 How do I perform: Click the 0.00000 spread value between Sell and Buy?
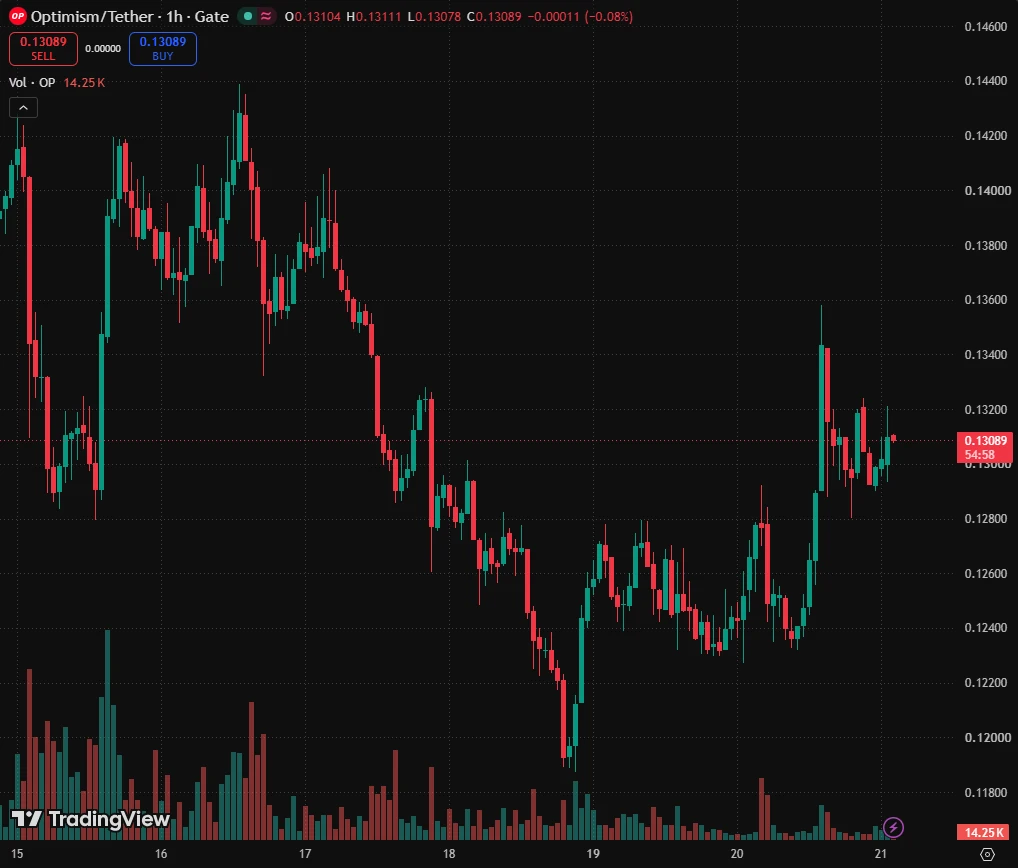[x=103, y=49]
